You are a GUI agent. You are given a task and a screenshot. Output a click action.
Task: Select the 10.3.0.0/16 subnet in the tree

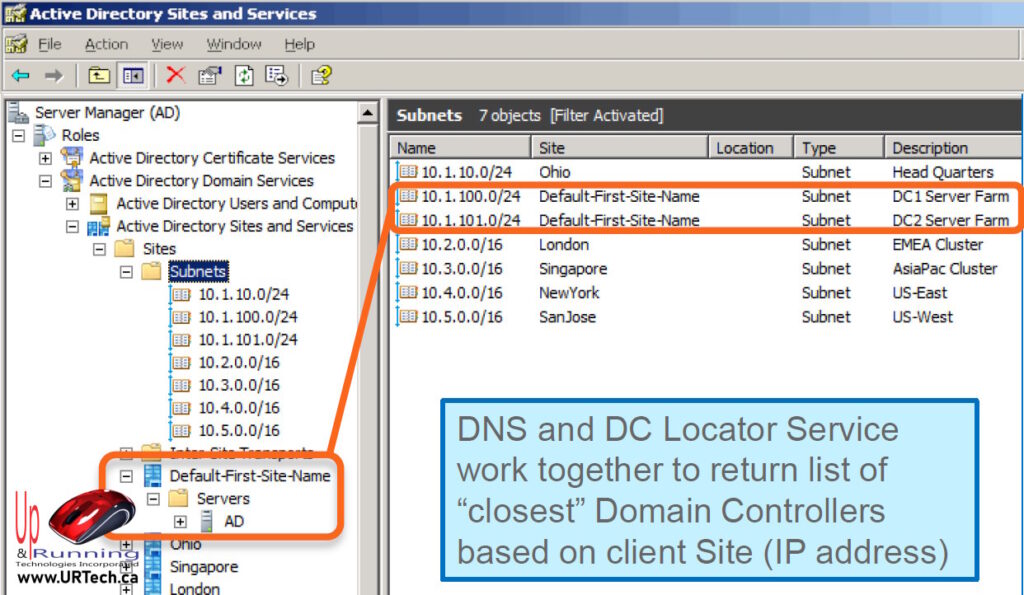point(238,385)
